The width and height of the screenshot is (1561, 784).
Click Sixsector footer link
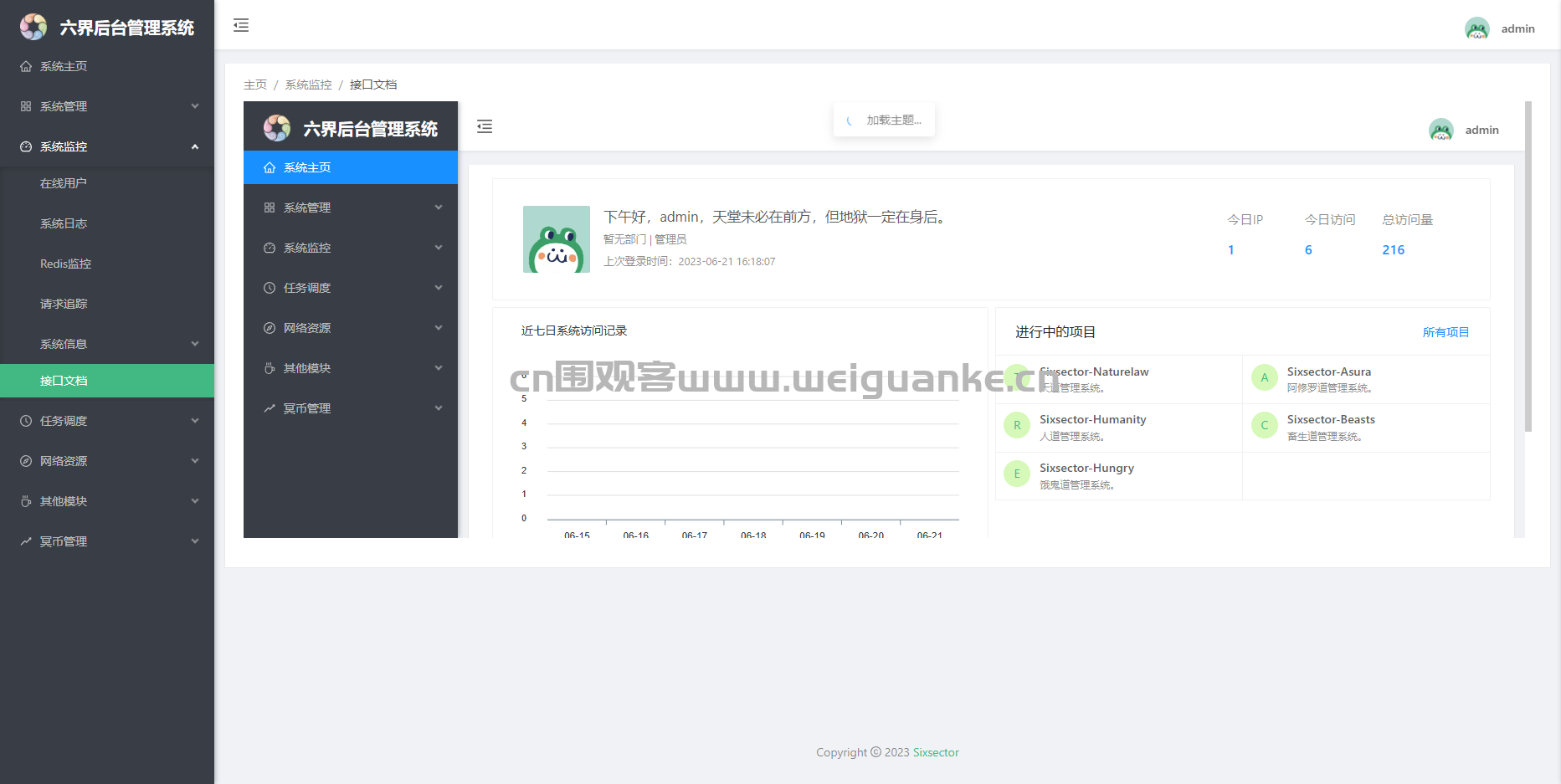pyautogui.click(x=936, y=752)
